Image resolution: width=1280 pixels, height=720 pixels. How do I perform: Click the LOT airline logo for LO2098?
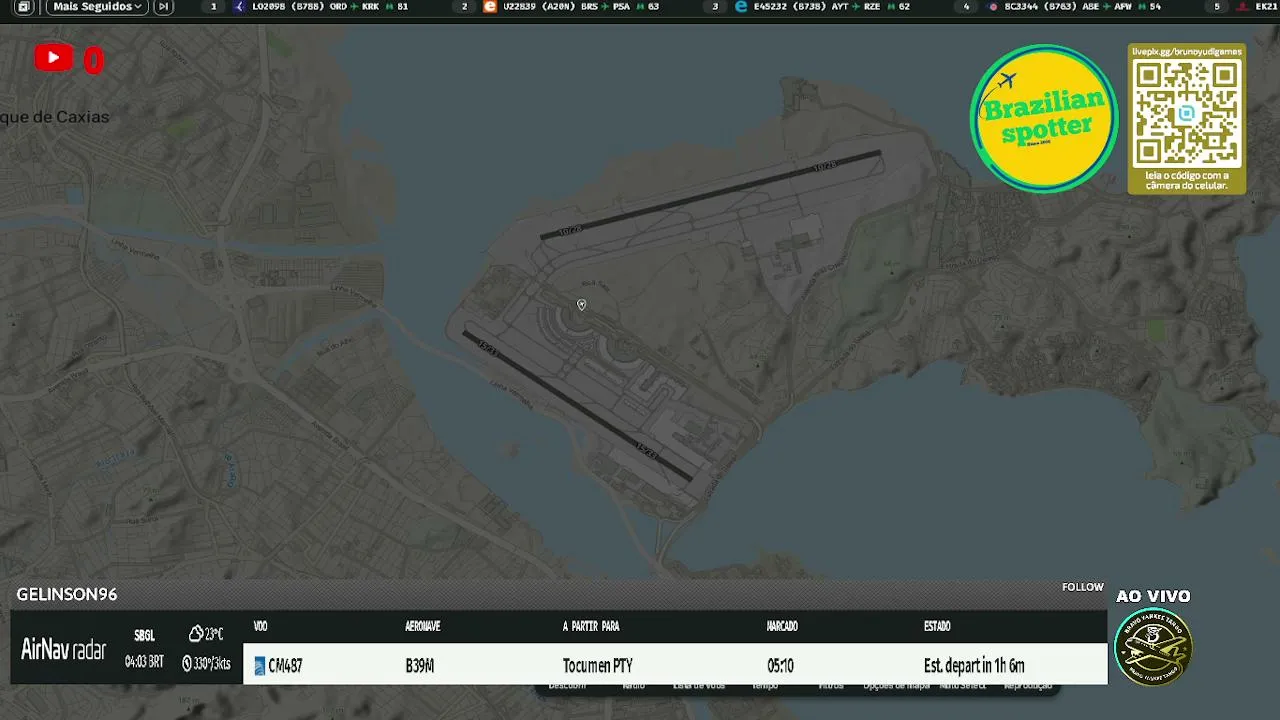click(238, 7)
